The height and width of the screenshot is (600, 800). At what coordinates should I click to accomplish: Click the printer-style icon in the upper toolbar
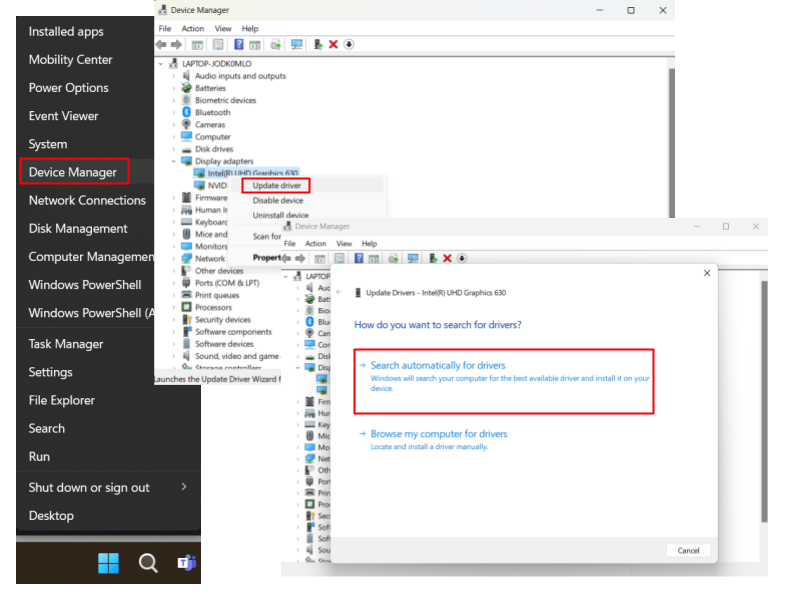[276, 45]
